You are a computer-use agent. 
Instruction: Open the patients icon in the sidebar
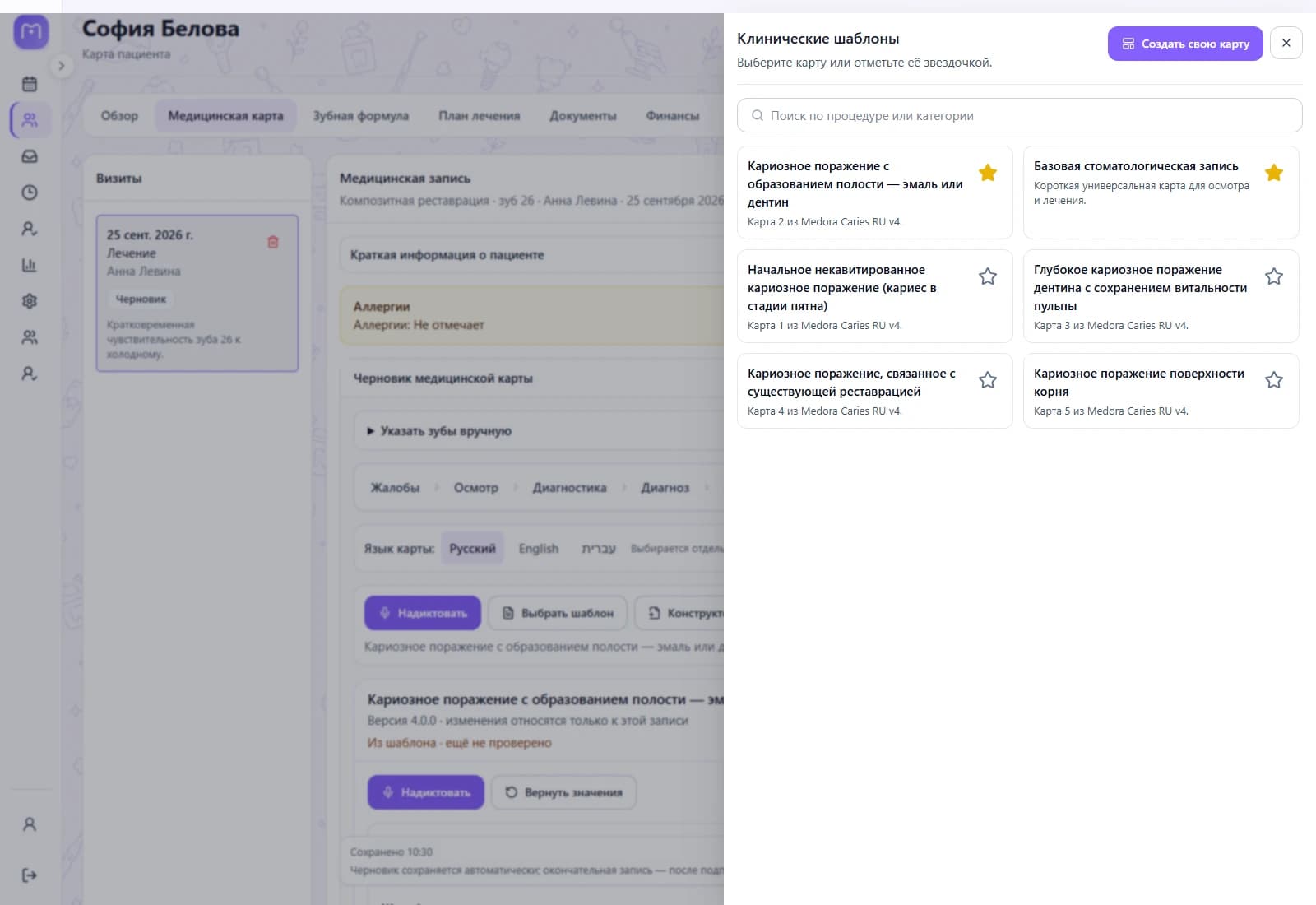tap(30, 120)
